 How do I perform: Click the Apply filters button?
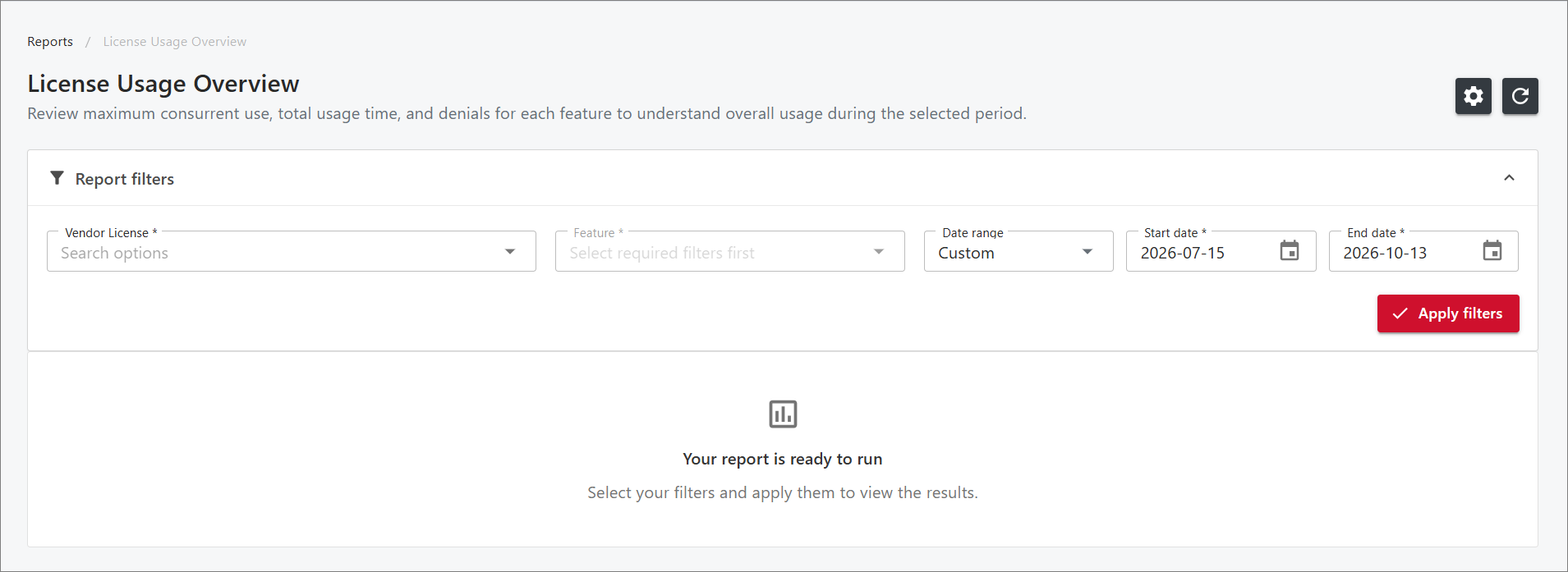click(x=1448, y=313)
